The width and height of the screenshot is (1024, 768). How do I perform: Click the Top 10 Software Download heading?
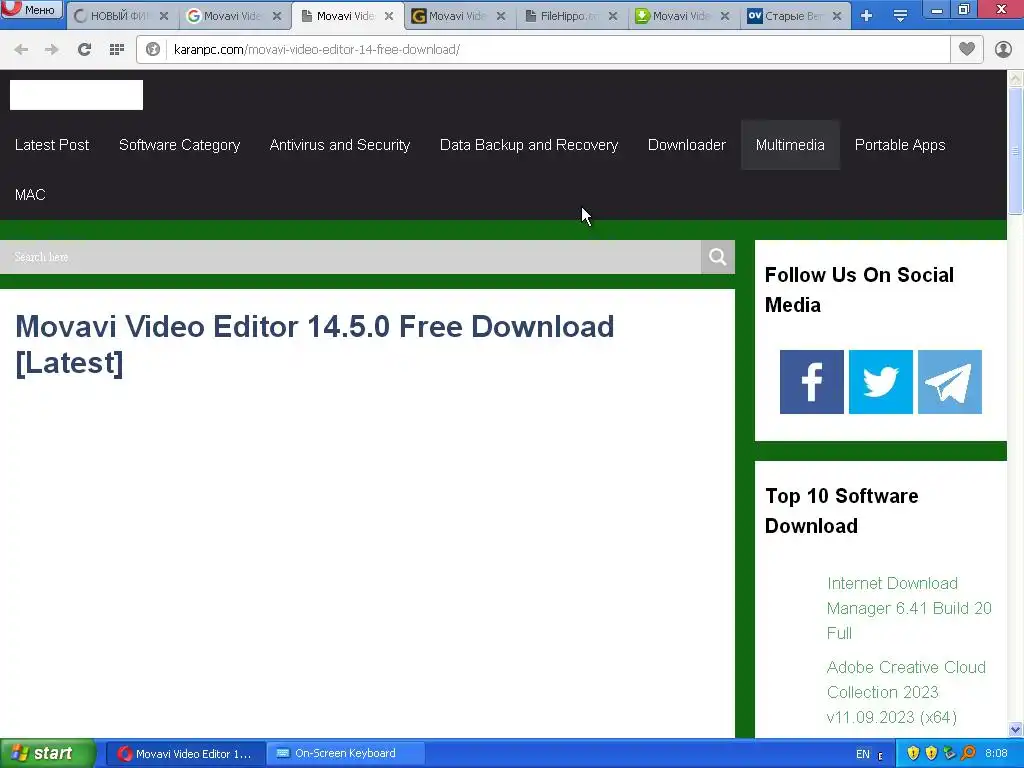coord(841,511)
